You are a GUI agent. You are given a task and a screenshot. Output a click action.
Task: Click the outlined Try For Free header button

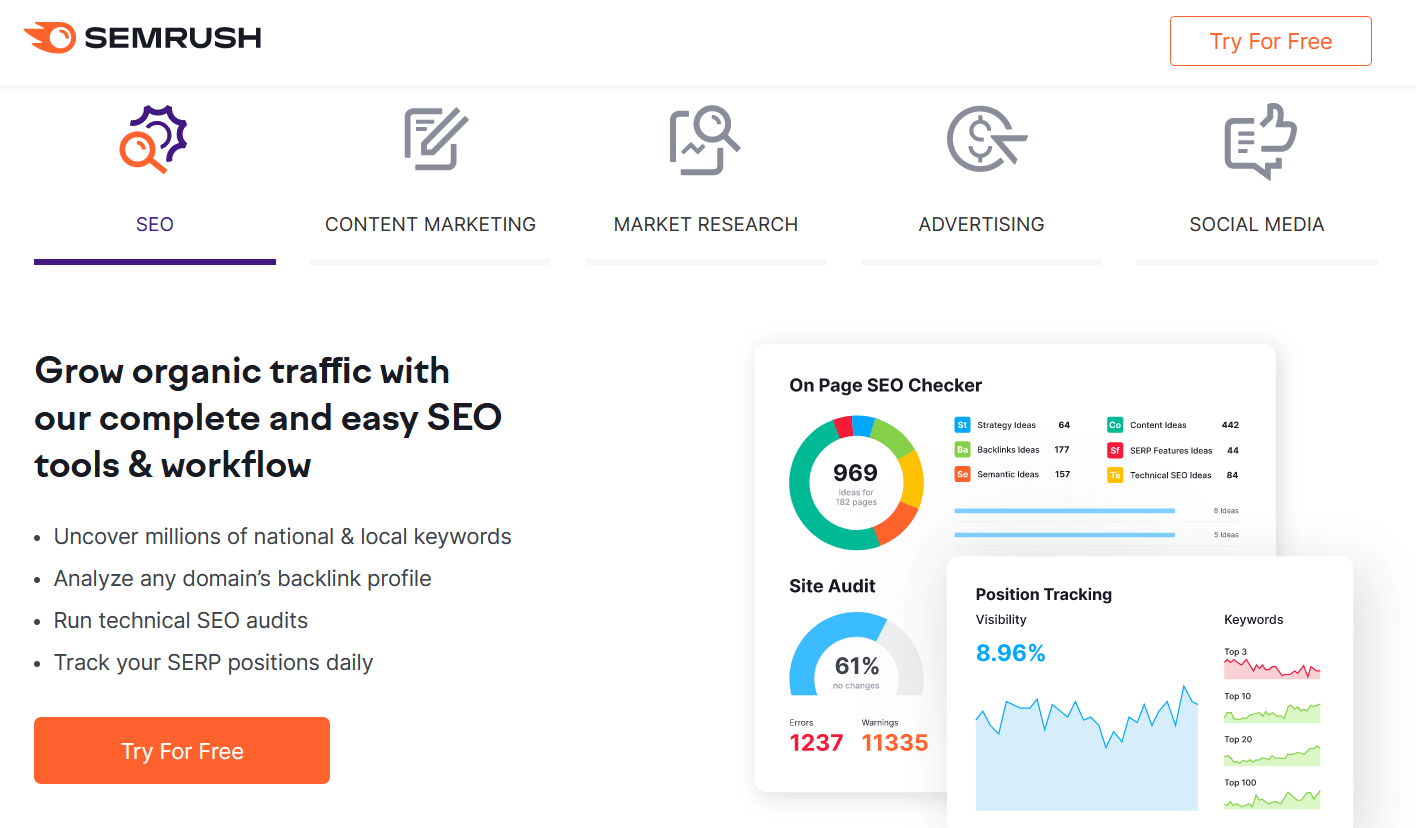[1270, 41]
